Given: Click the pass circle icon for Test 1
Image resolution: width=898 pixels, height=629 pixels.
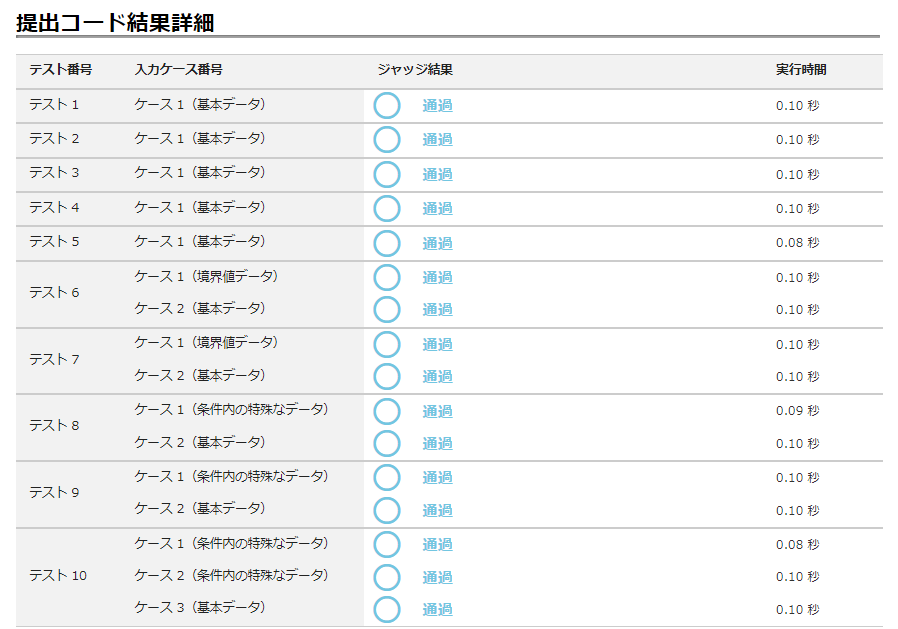Looking at the screenshot, I should [x=387, y=106].
